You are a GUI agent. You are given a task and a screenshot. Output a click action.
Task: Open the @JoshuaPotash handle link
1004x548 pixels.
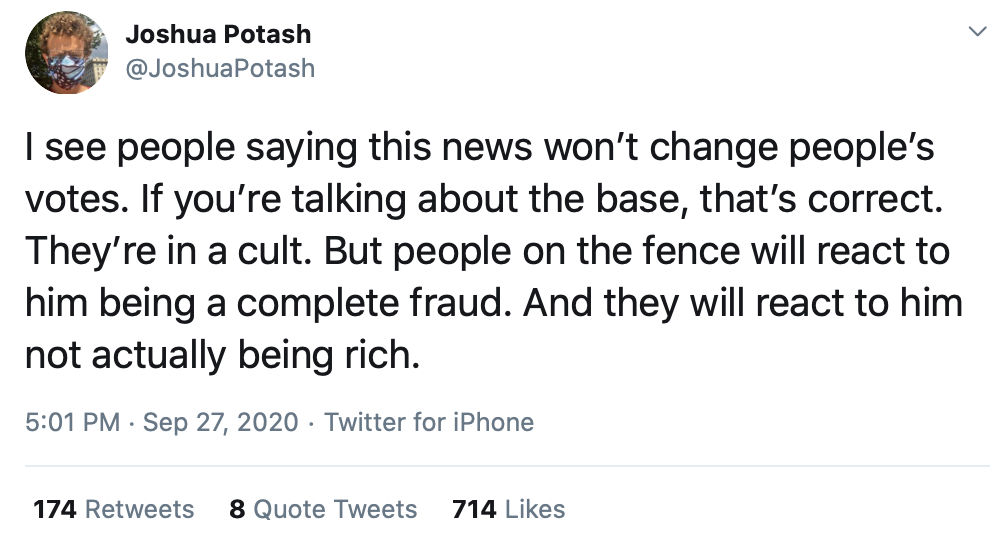pos(220,68)
